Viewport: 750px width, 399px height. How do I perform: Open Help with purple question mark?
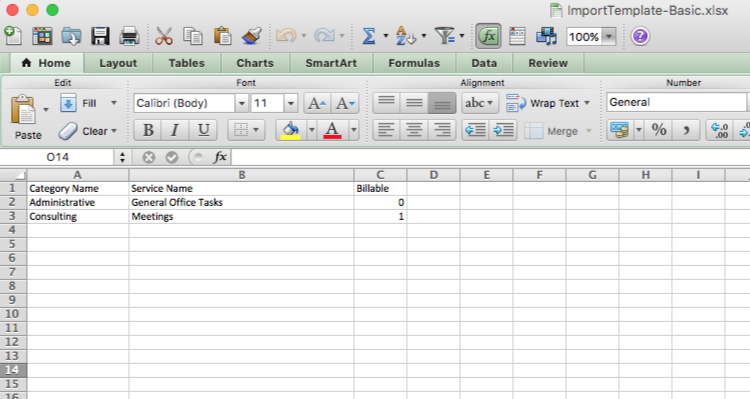click(x=640, y=36)
